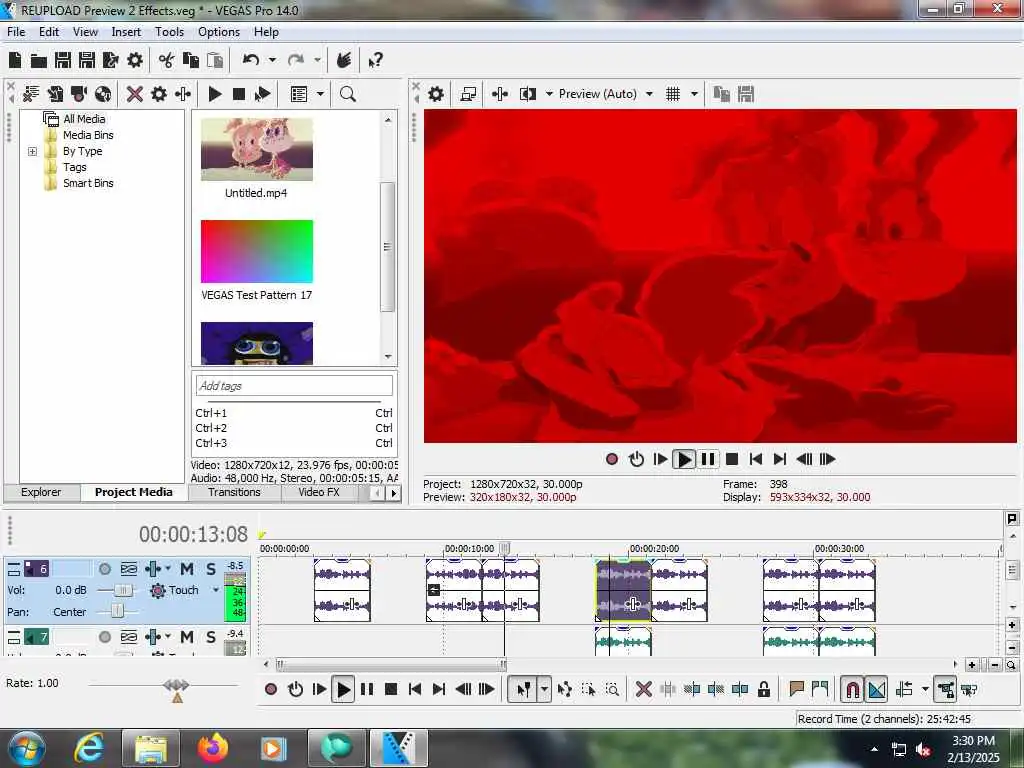
Task: Select the All Media bin
Action: coord(84,119)
